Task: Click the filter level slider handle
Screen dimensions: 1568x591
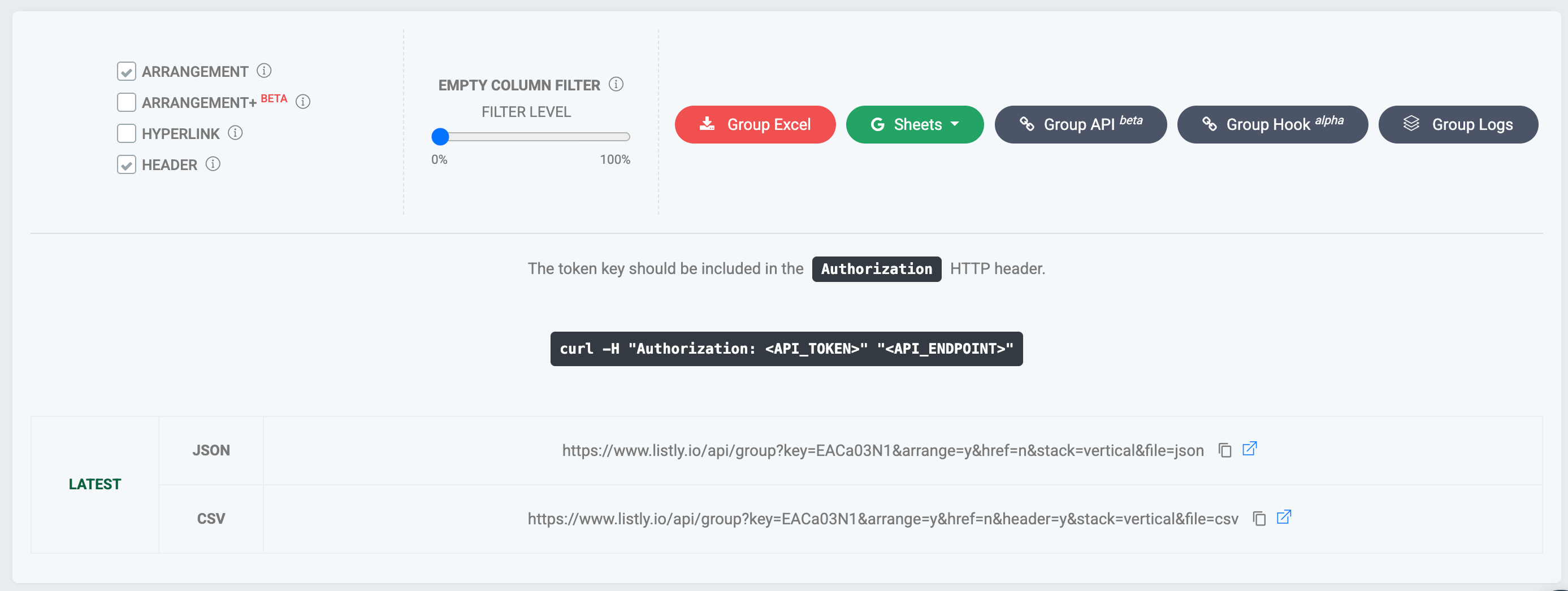Action: click(x=439, y=137)
